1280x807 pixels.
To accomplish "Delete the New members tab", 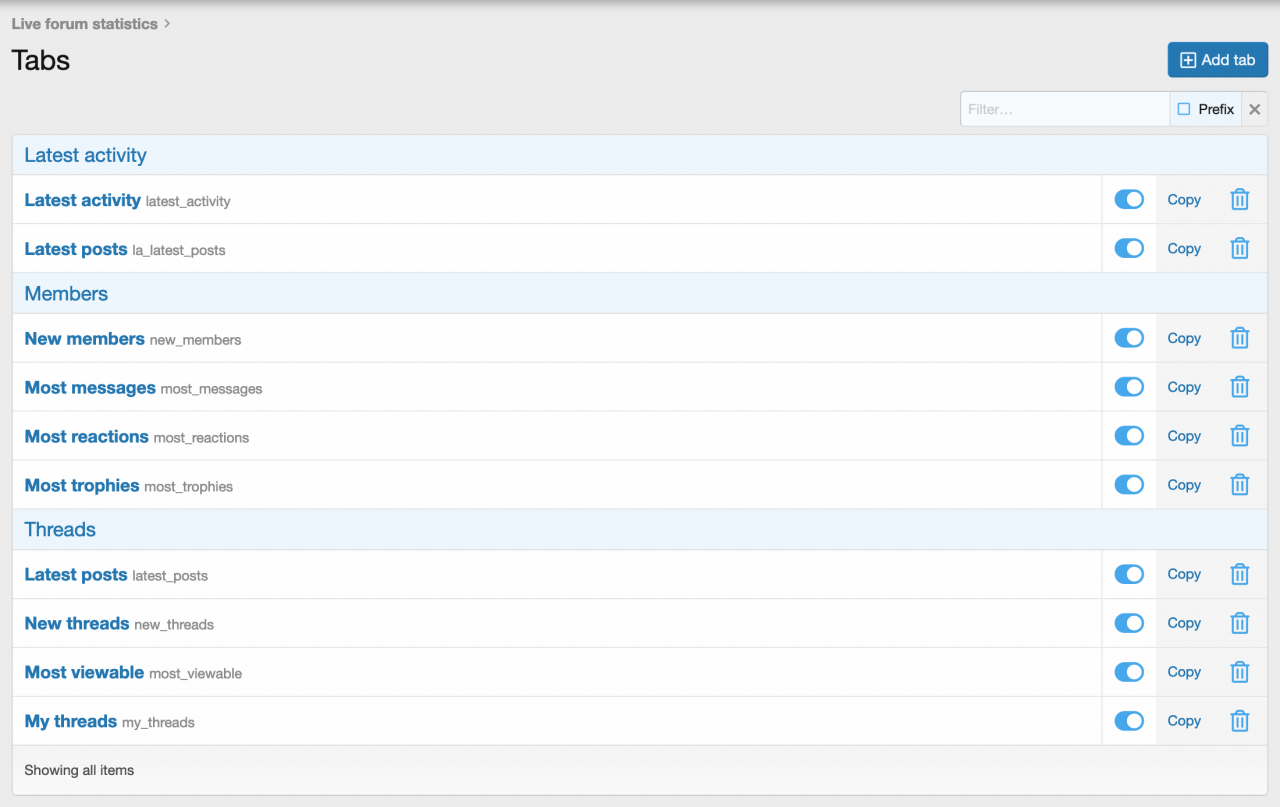I will [1239, 338].
